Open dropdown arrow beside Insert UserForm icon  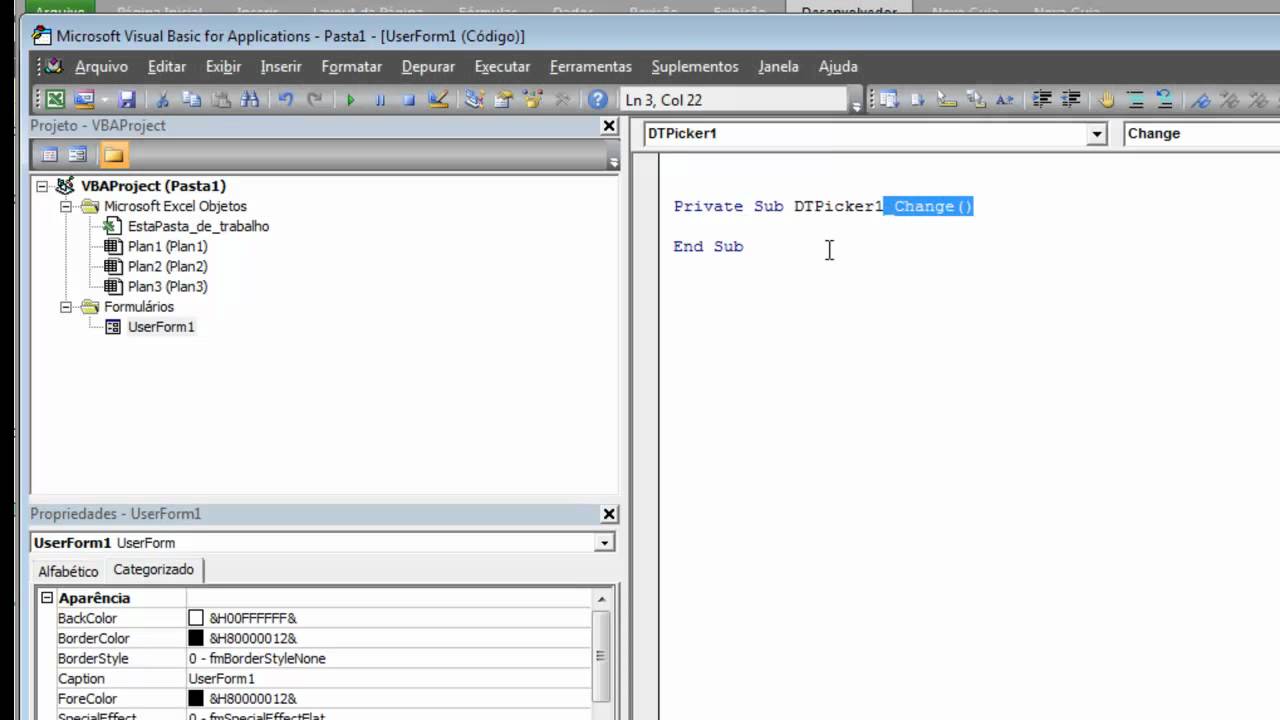(x=103, y=100)
